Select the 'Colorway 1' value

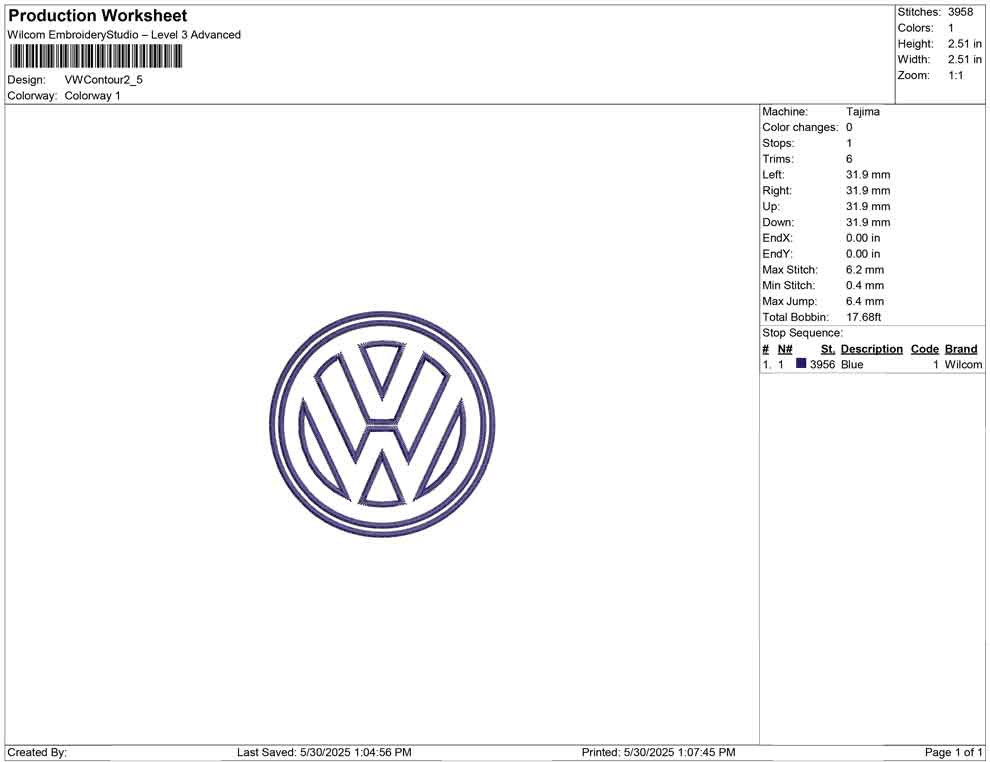[92, 96]
